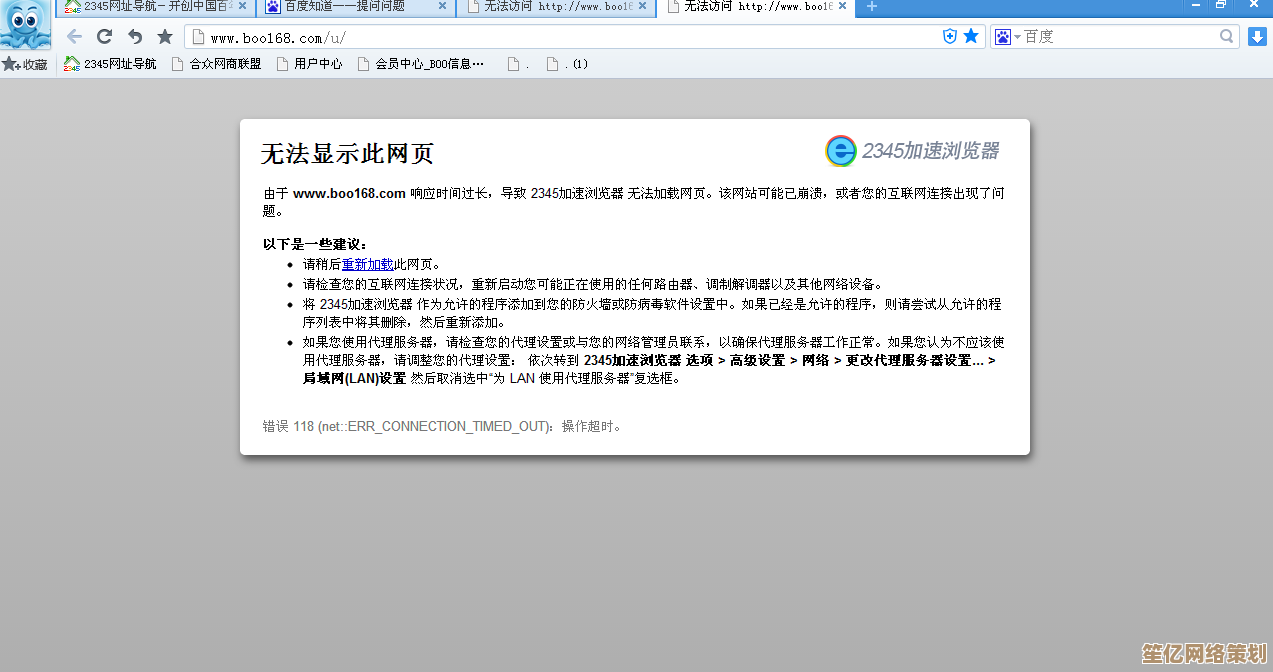Image resolution: width=1273 pixels, height=672 pixels.
Task: Close the 2345网址导航 tab
Action: click(x=242, y=6)
